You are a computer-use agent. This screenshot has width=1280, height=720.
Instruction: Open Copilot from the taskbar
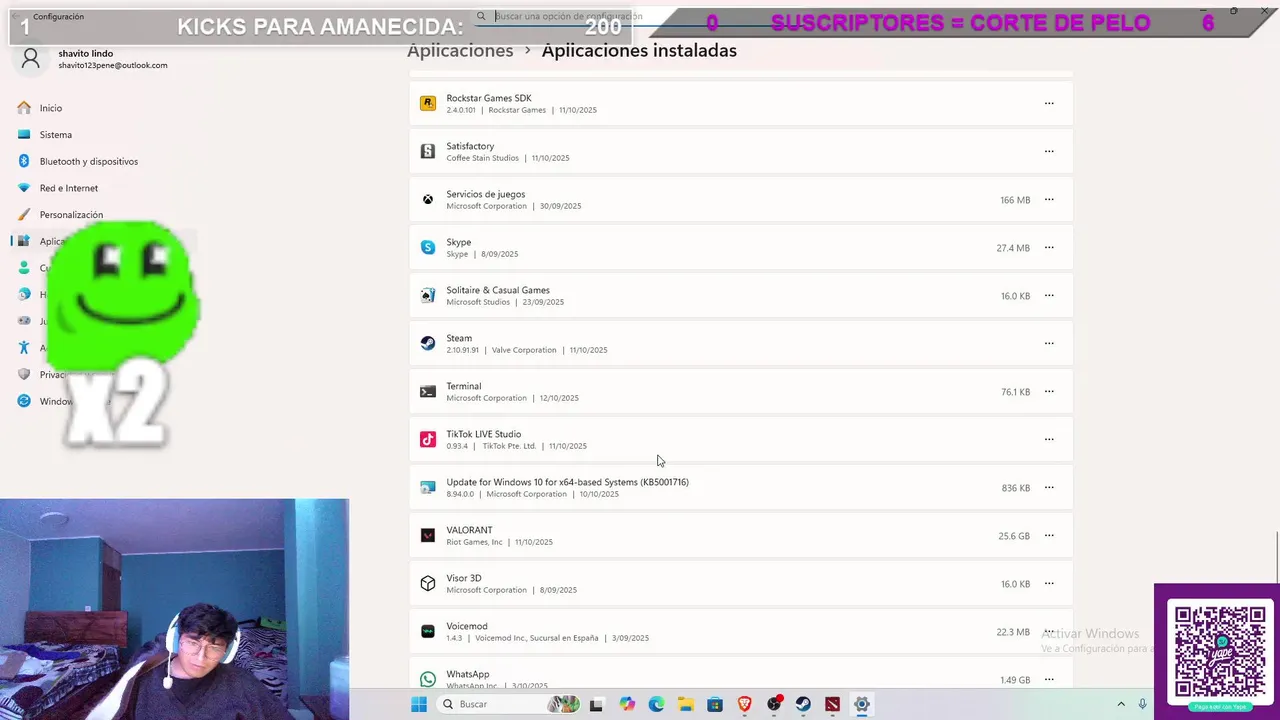627,704
